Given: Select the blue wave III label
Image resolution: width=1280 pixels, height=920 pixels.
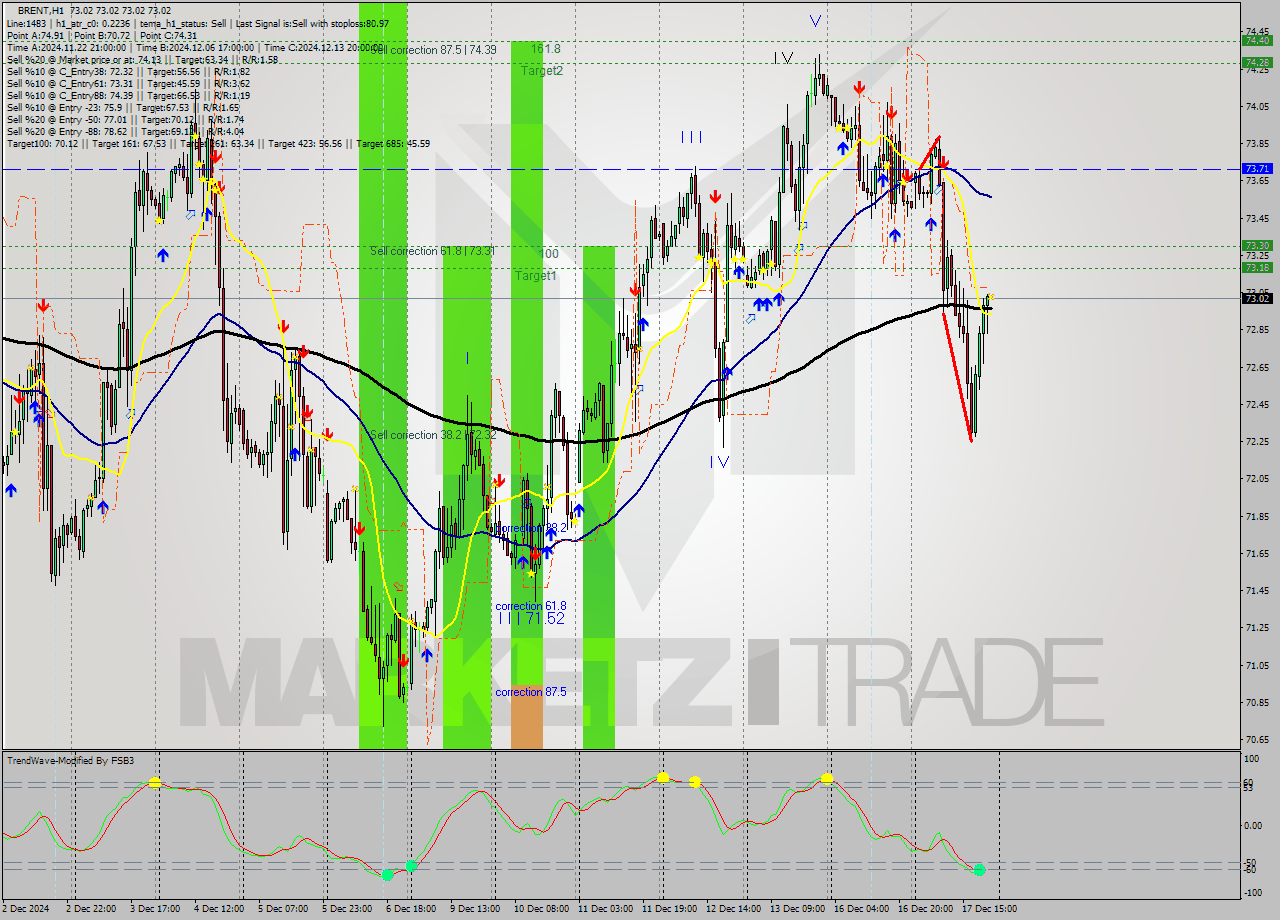Looking at the screenshot, I should [692, 137].
